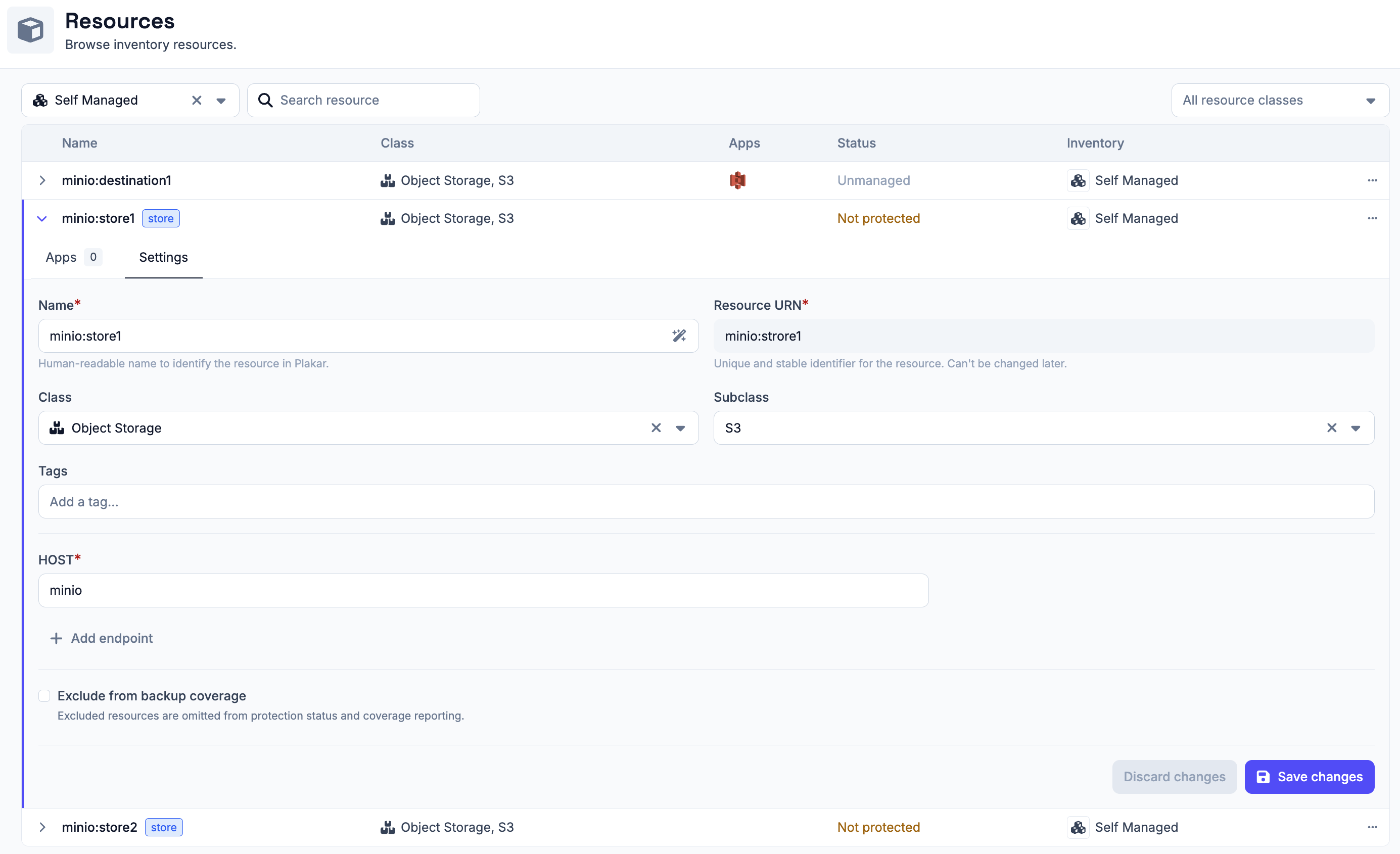Click the Object Storage icon in Class field
Viewport: 1400px width, 854px height.
click(57, 428)
